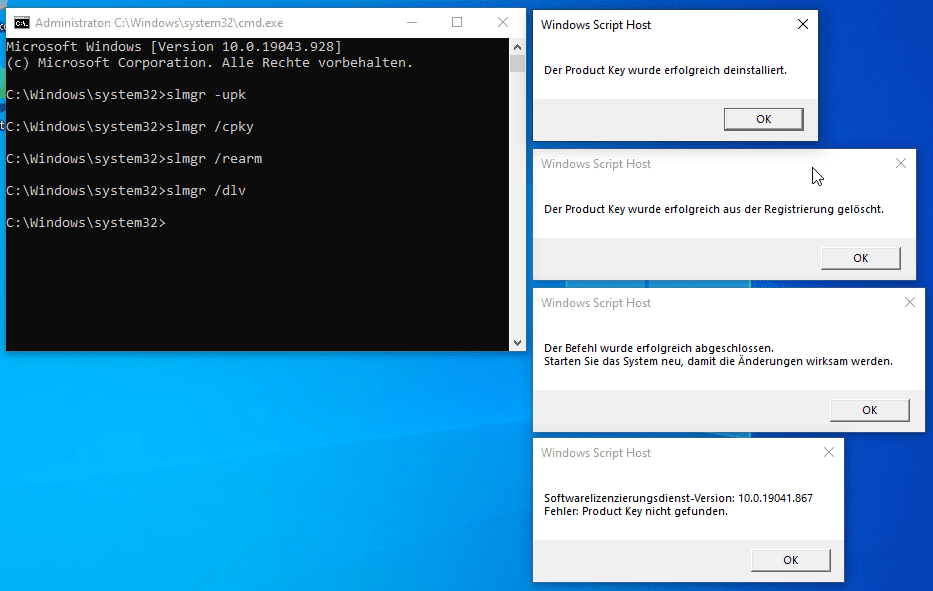The width and height of the screenshot is (933, 591).
Task: Maximize the Administrator cmd.exe window
Action: coord(457,23)
